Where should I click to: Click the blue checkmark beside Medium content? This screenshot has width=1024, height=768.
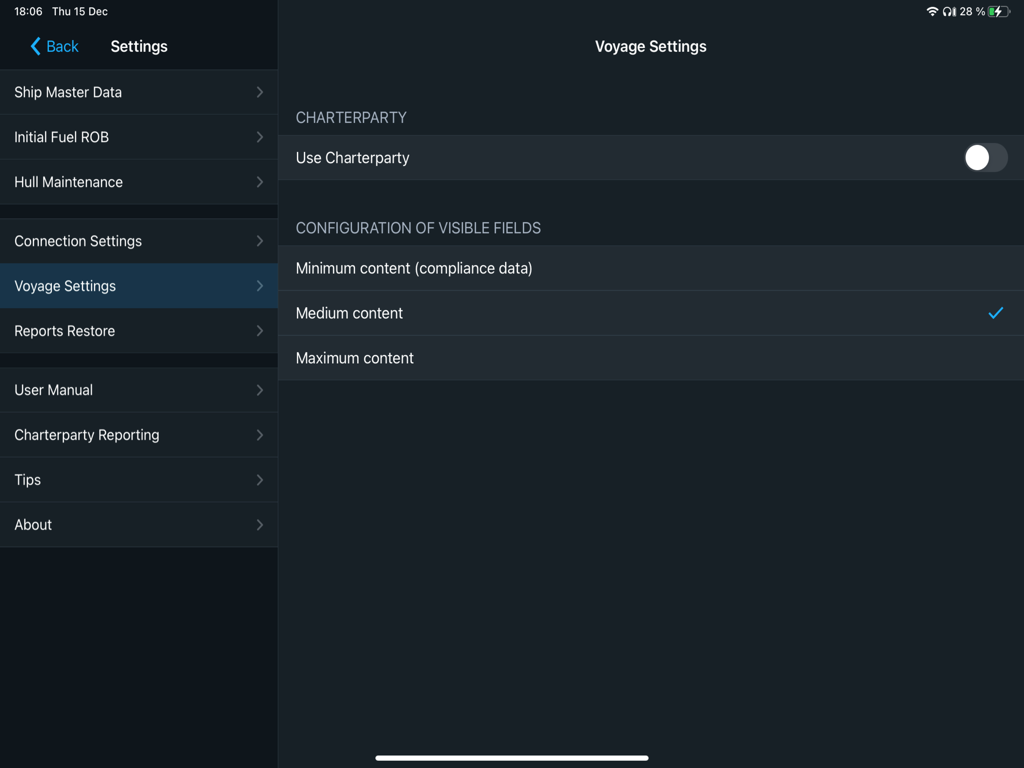click(996, 313)
